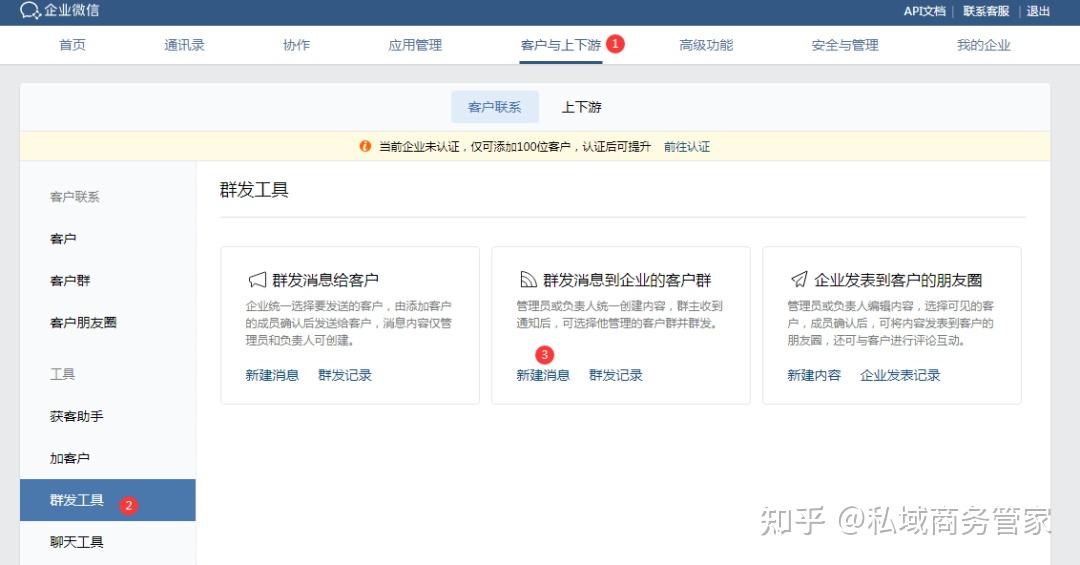
Task: Open 客户 in the left sidebar
Action: (x=63, y=238)
